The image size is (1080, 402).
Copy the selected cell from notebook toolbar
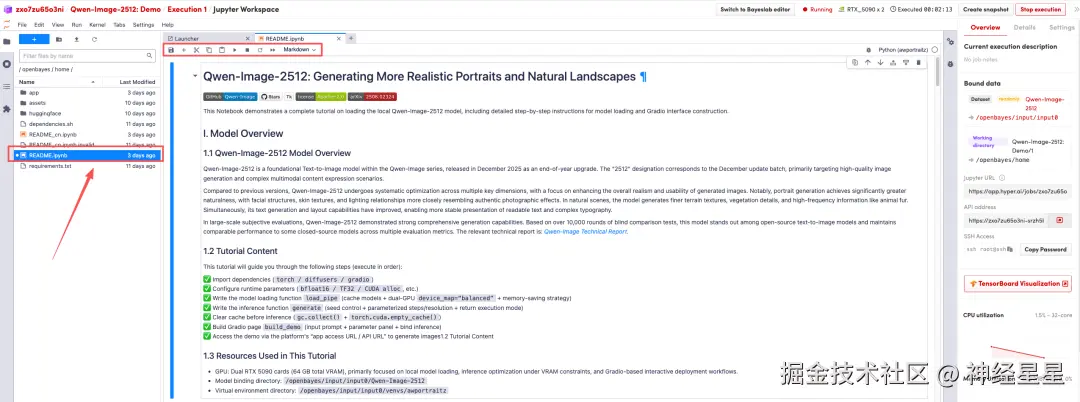pyautogui.click(x=209, y=50)
